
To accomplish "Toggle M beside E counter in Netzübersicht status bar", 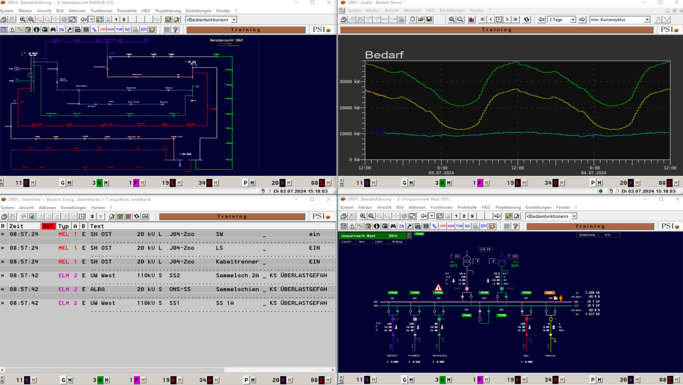I will [x=179, y=182].
